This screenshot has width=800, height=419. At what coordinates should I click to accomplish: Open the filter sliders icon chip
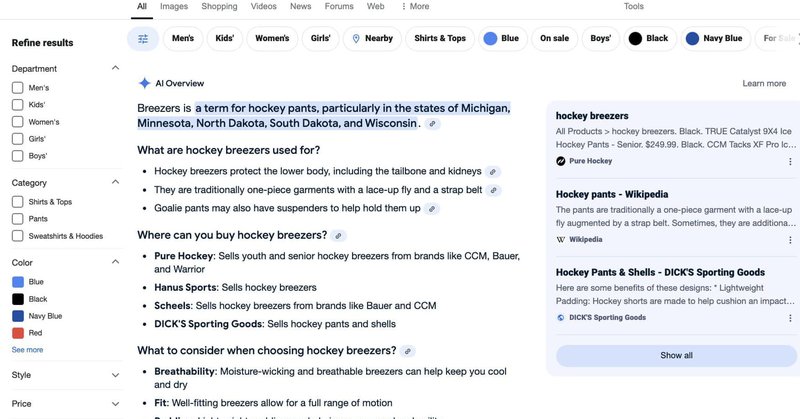pos(143,39)
